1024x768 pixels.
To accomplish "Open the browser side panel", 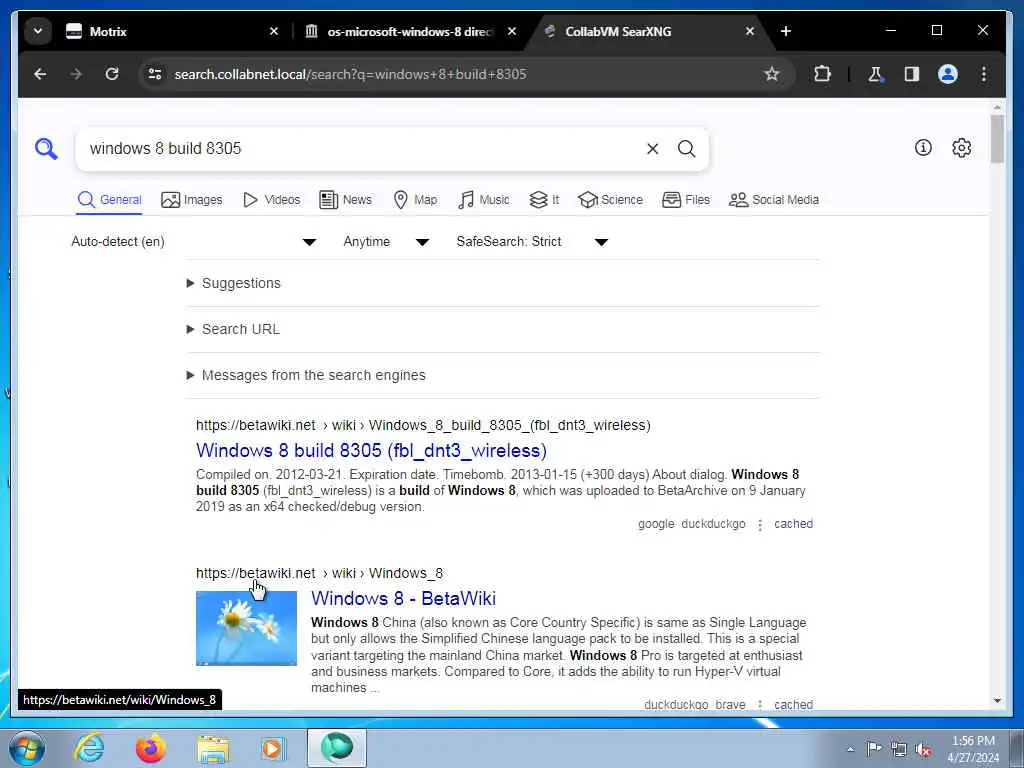I will click(x=912, y=74).
